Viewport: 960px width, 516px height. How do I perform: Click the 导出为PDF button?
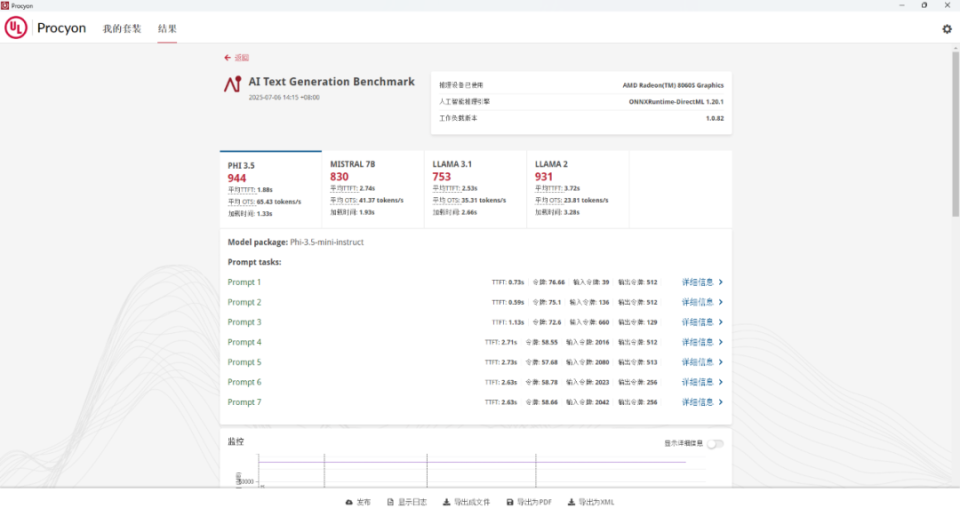(x=529, y=502)
